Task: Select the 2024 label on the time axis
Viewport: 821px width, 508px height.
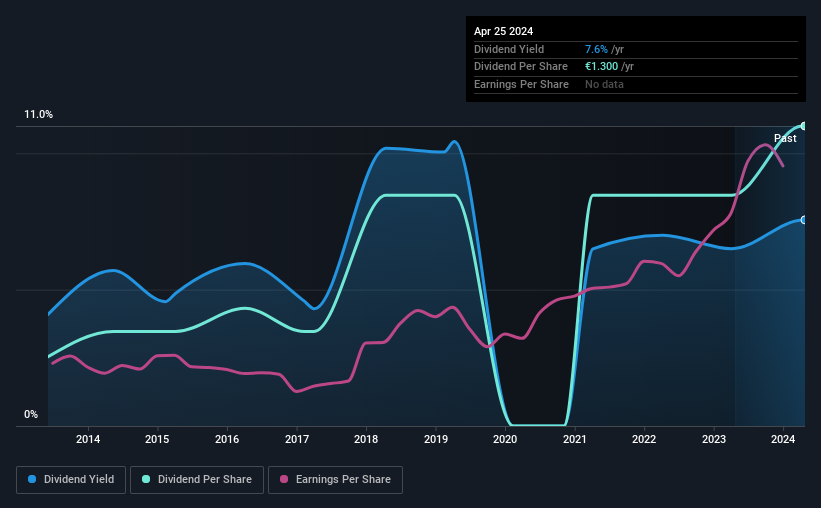Action: (783, 439)
